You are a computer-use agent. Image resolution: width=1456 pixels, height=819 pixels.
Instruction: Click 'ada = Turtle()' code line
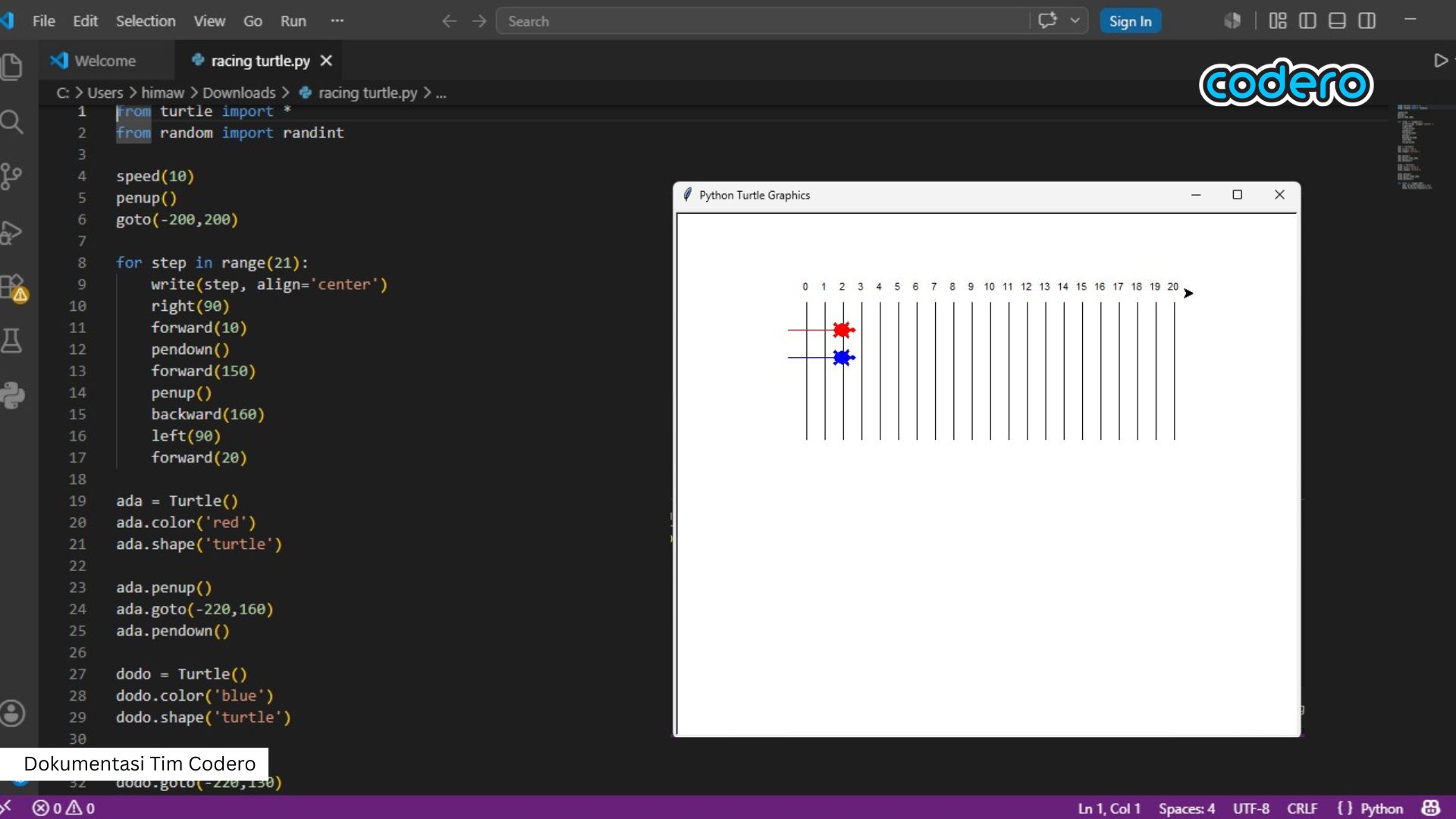[x=177, y=500]
